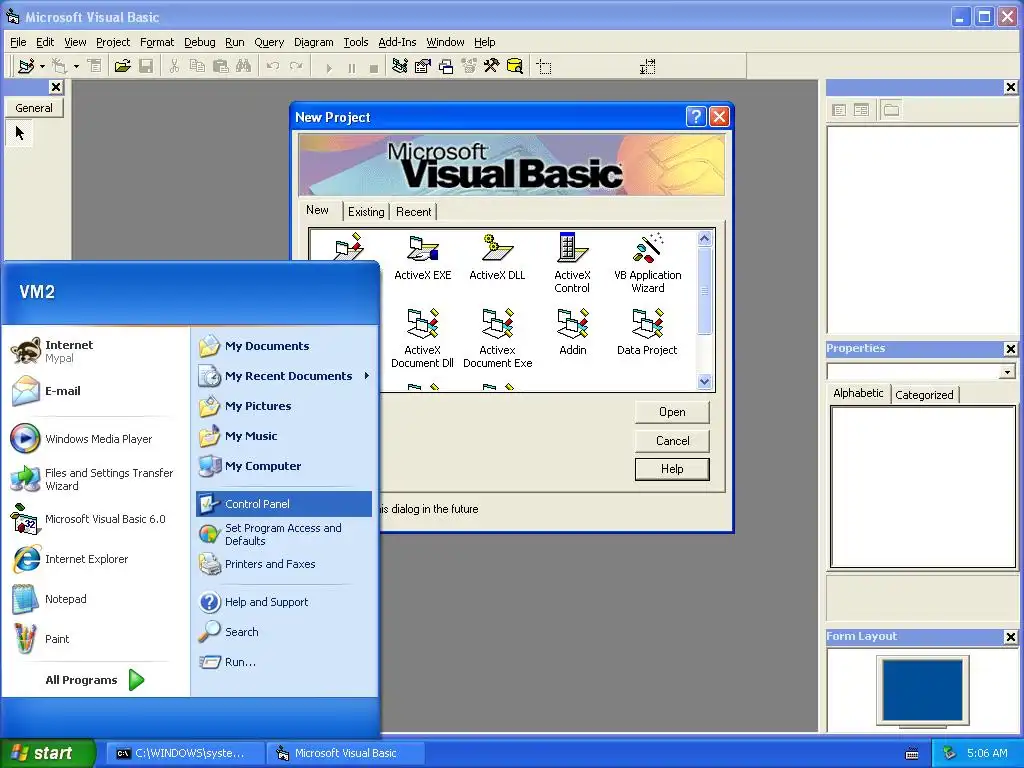Expand All Programs in the Start menu
Image resolution: width=1024 pixels, height=768 pixels.
click(95, 680)
